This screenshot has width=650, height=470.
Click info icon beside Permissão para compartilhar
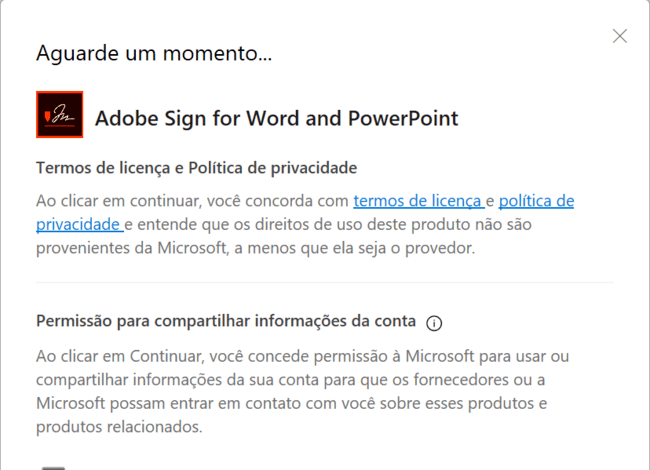pos(434,323)
